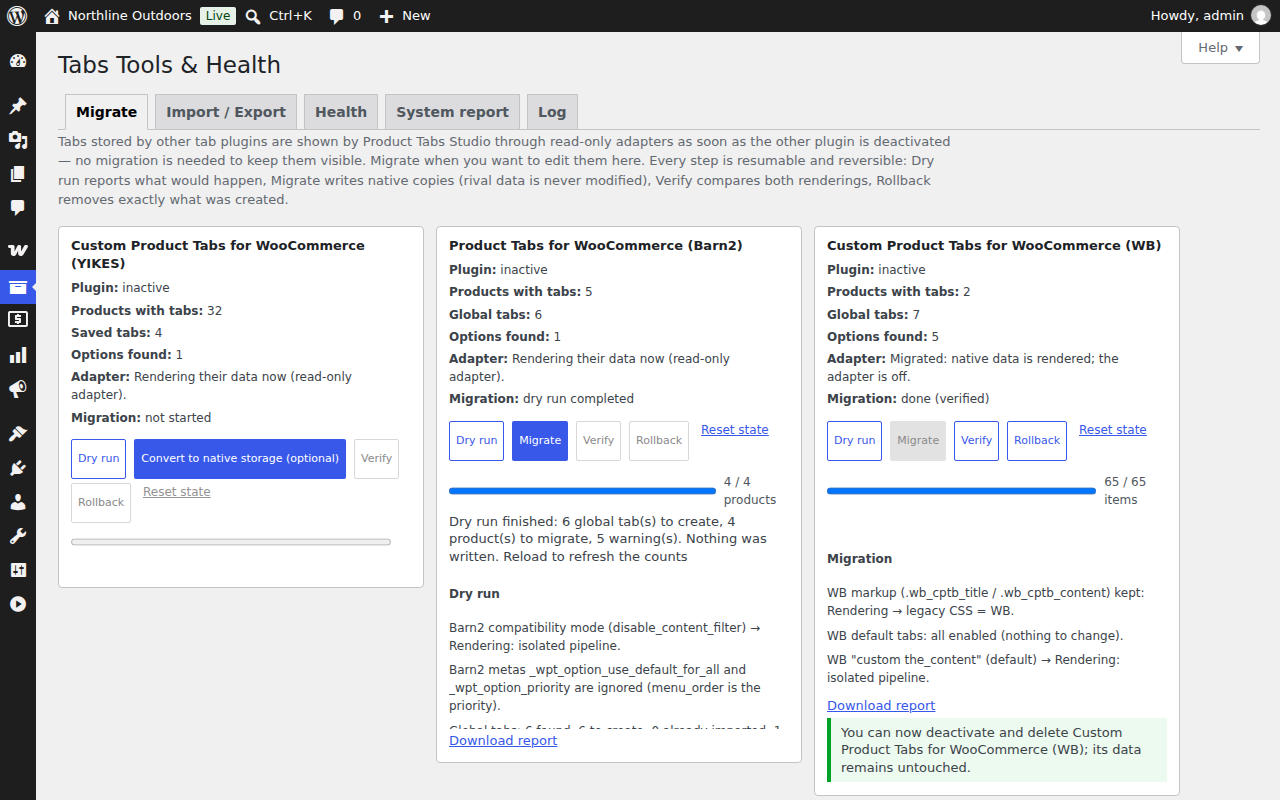Open the New menu in admin bar

click(405, 16)
